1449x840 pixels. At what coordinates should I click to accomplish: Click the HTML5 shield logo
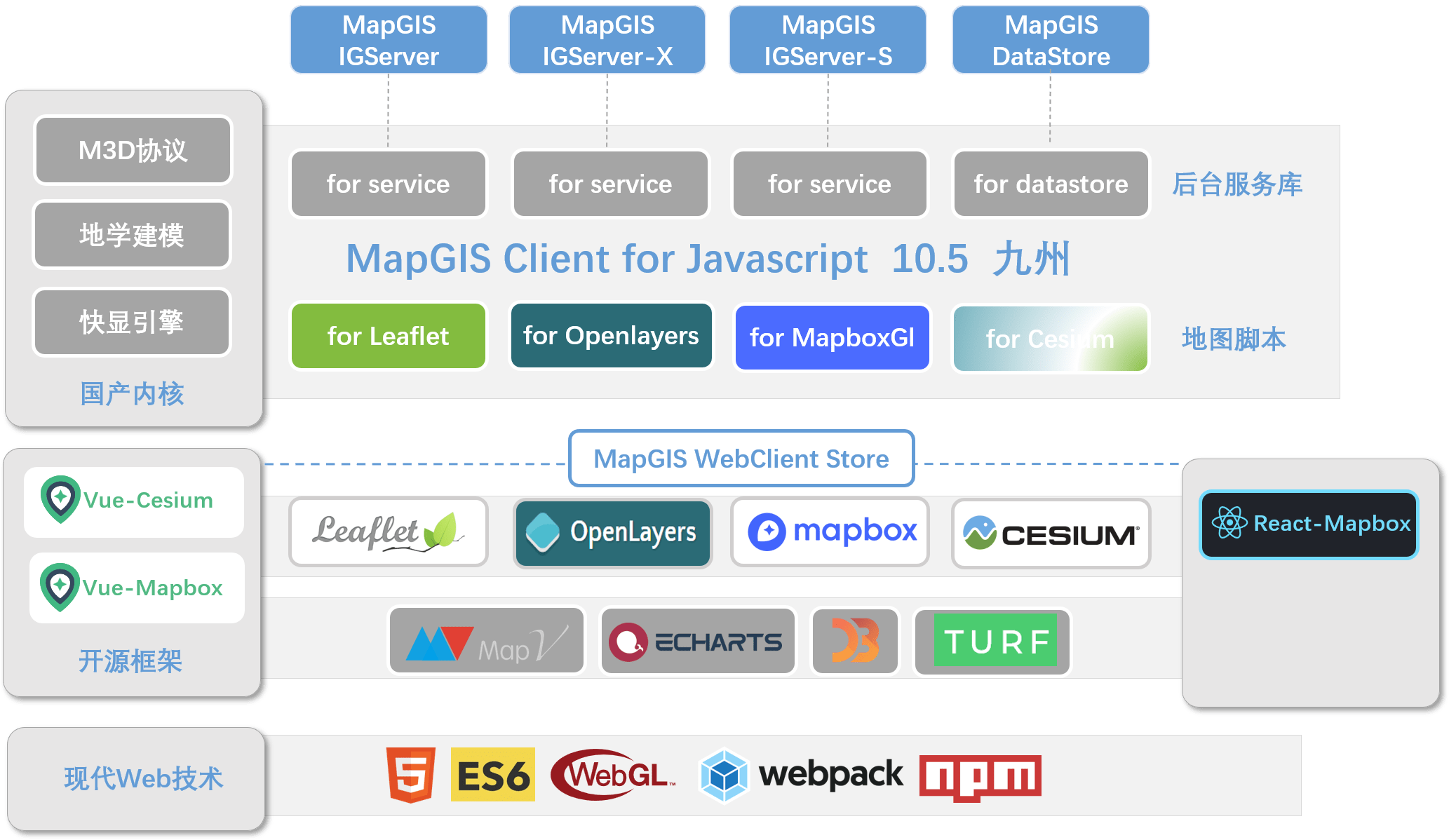411,775
